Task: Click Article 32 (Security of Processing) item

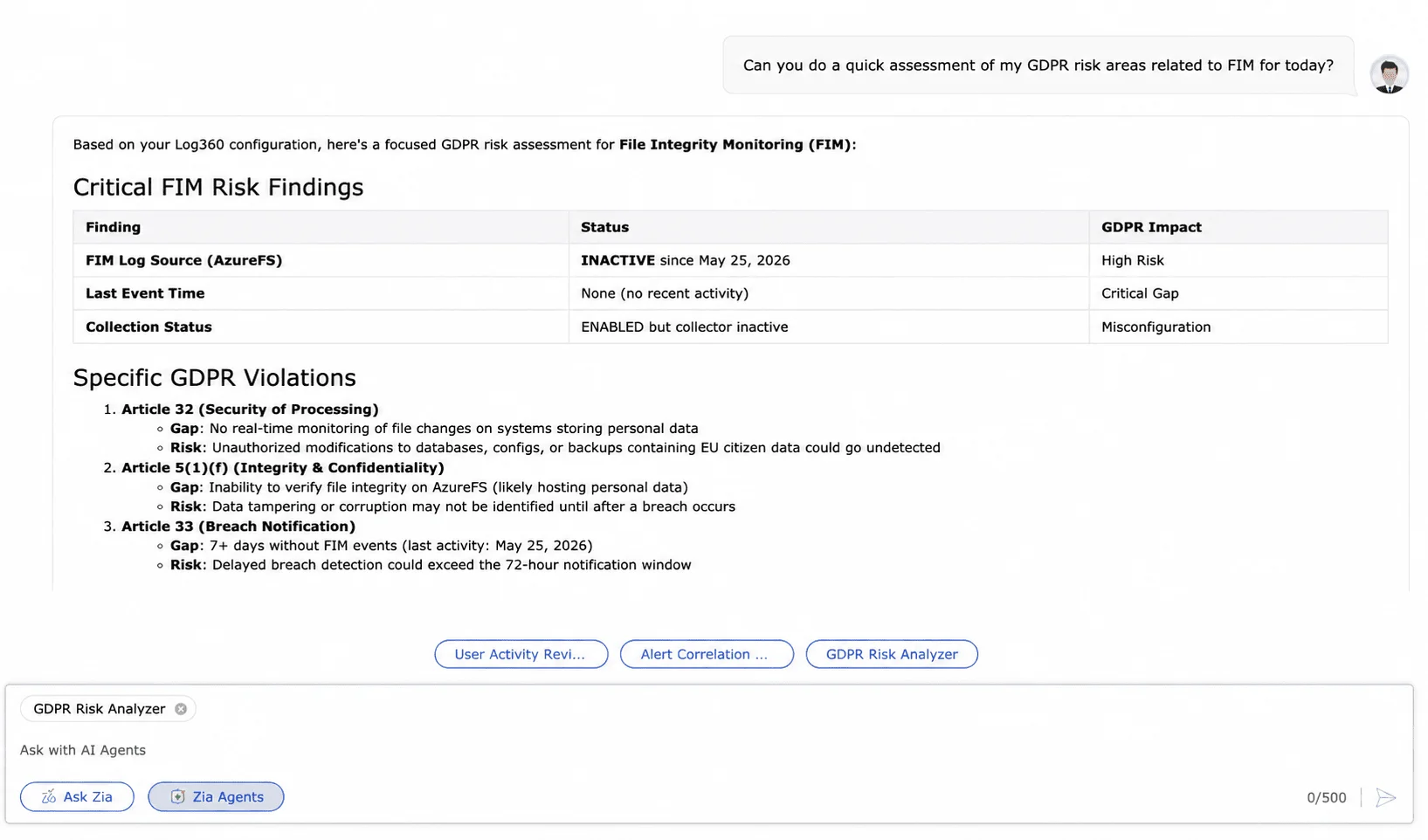Action: pos(250,409)
